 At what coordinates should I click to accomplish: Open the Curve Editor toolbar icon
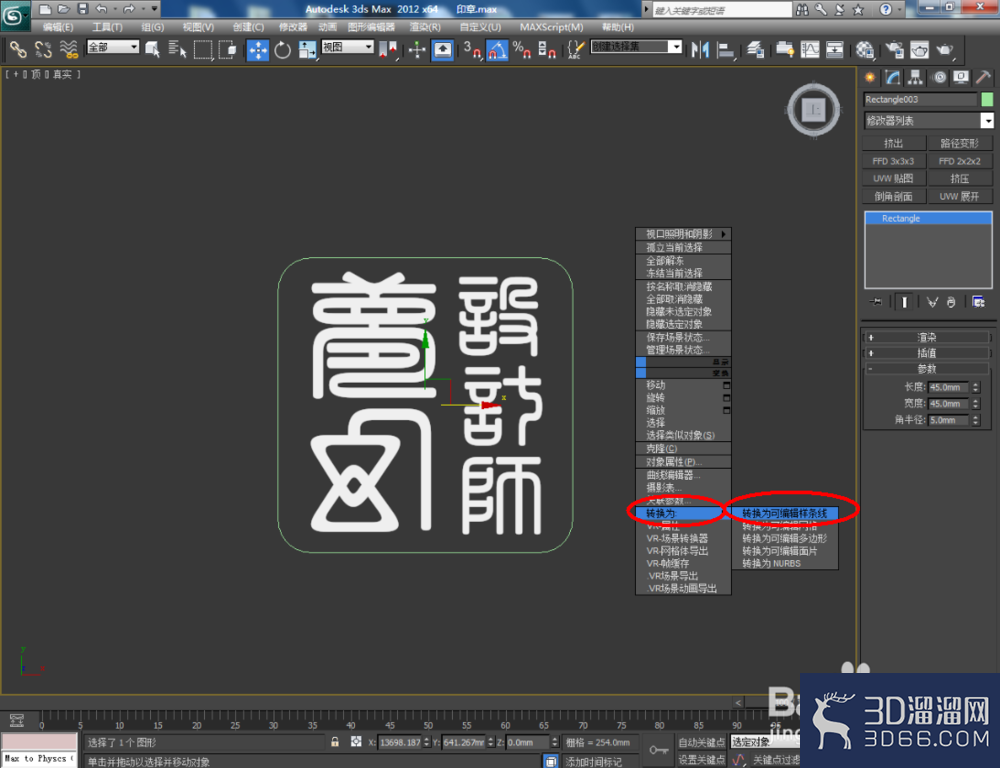(810, 50)
